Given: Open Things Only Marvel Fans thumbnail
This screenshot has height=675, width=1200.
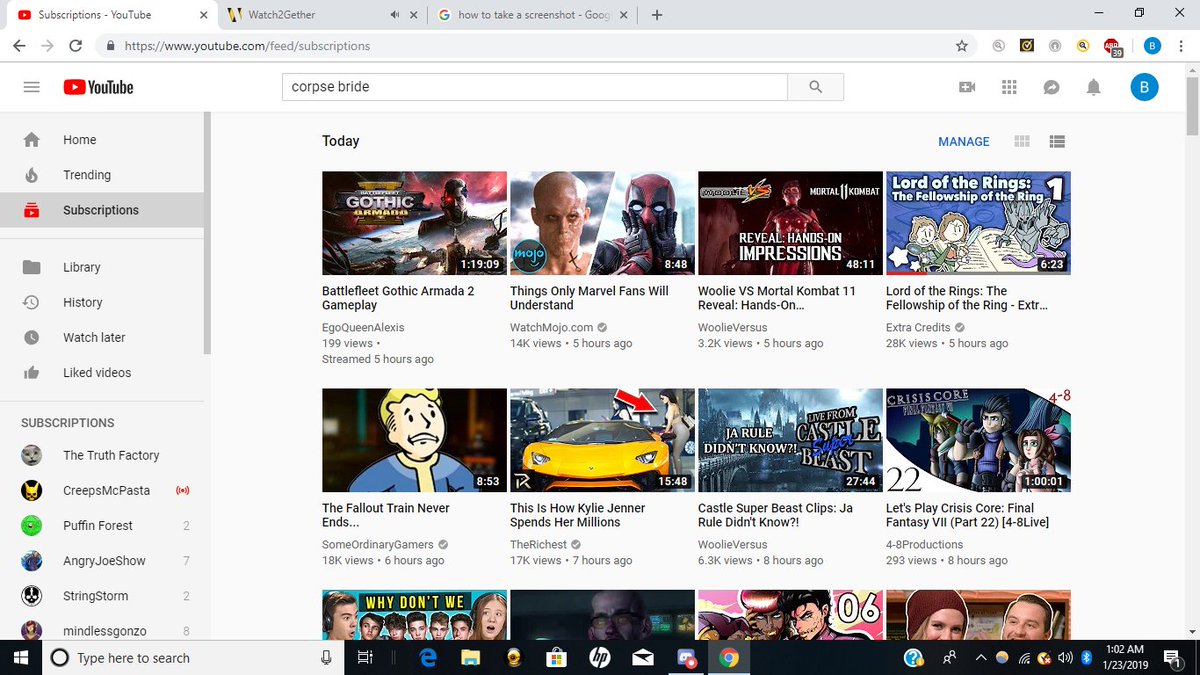Looking at the screenshot, I should click(602, 223).
